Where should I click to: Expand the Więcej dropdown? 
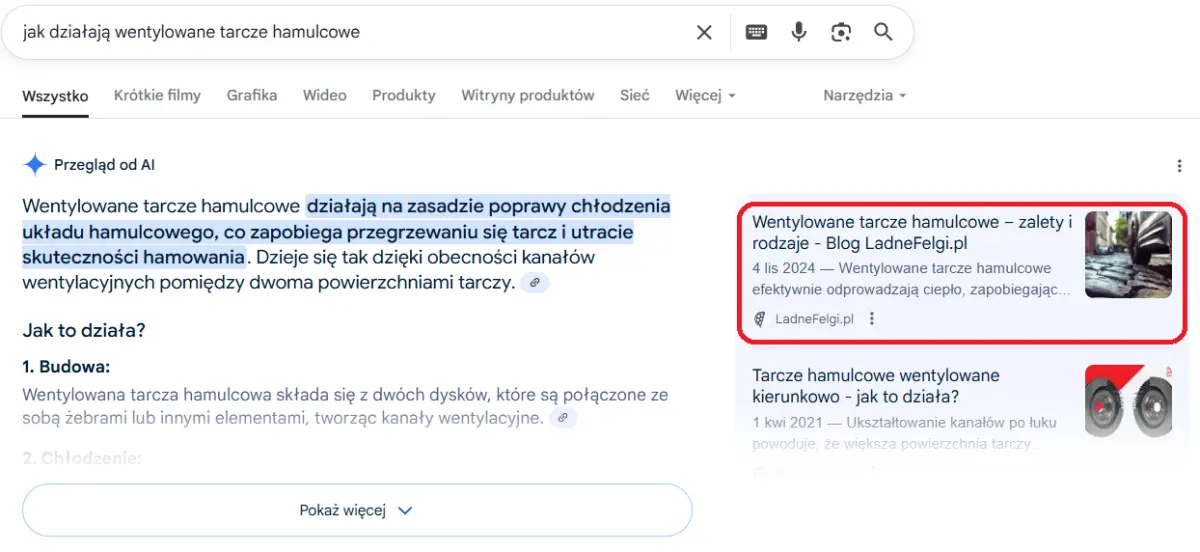click(705, 96)
